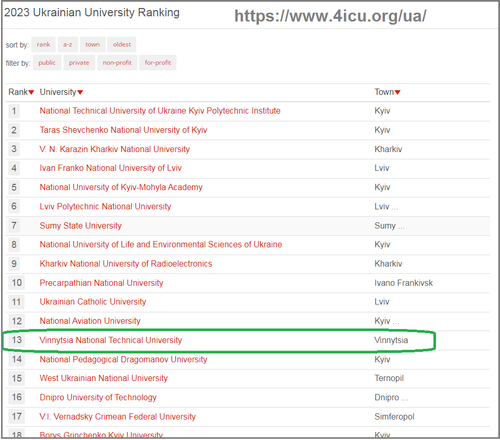
Task: Open Lviv Polytechnic National University link
Action: pos(105,206)
